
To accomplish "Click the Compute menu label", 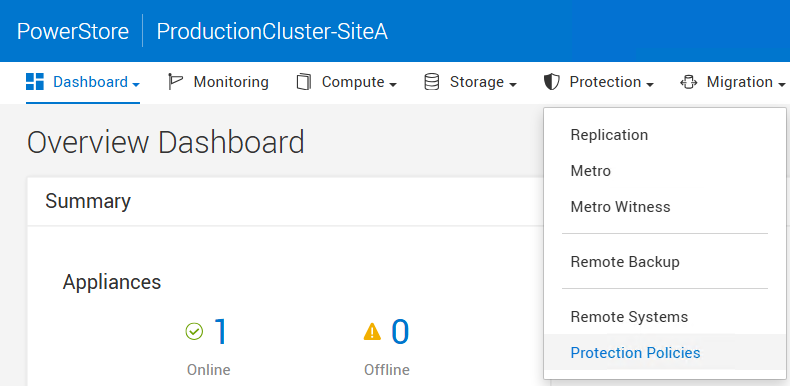I will 353,82.
